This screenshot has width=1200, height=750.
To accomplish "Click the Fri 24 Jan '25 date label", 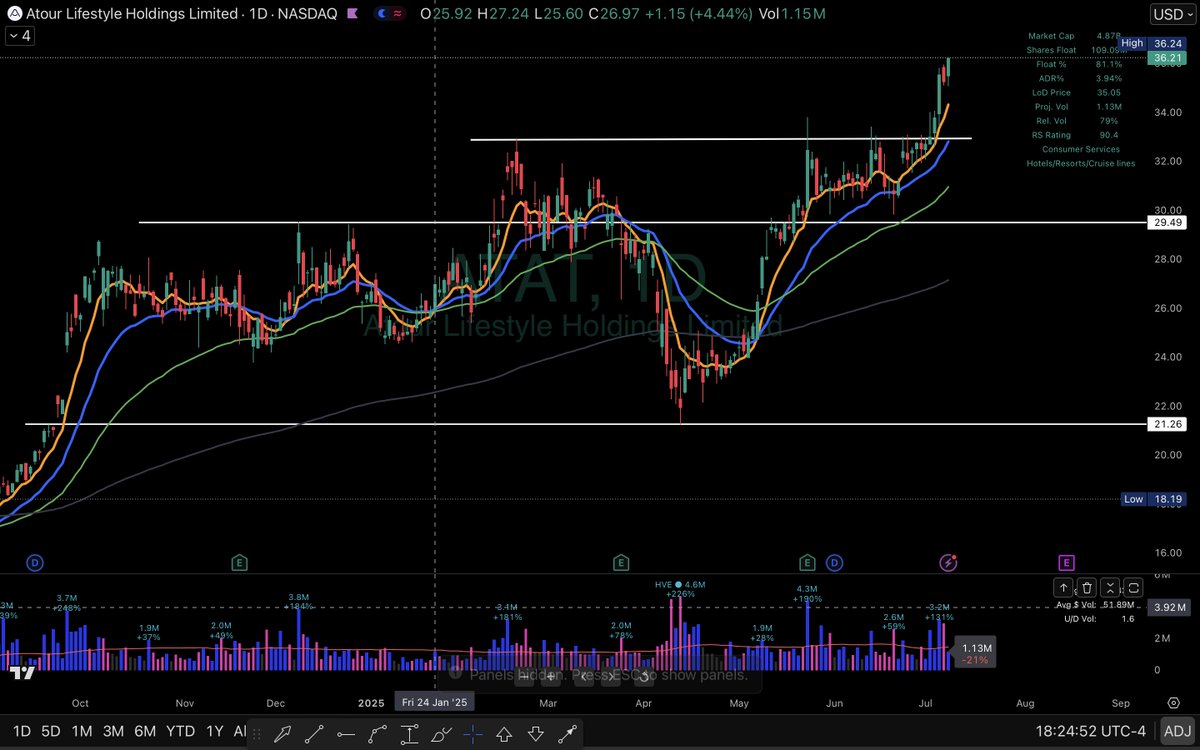I will tap(435, 703).
